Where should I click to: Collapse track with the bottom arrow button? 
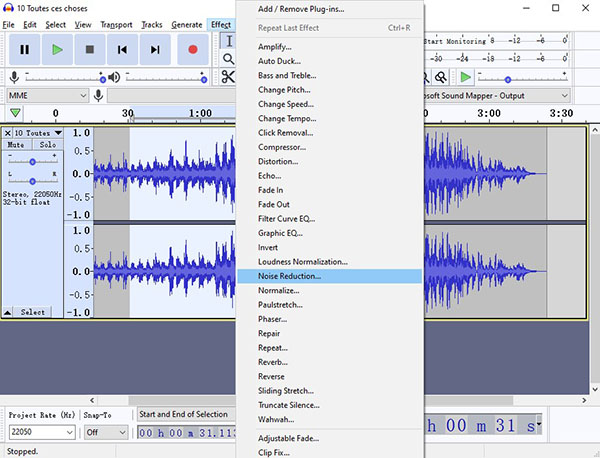(x=7, y=312)
